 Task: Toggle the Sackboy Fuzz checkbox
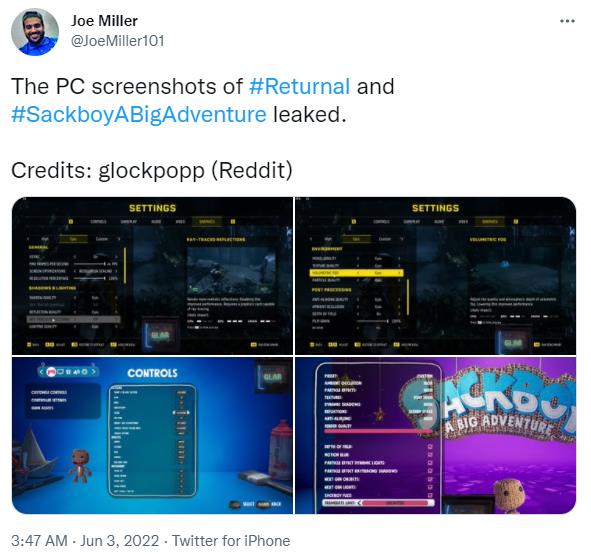coord(430,495)
